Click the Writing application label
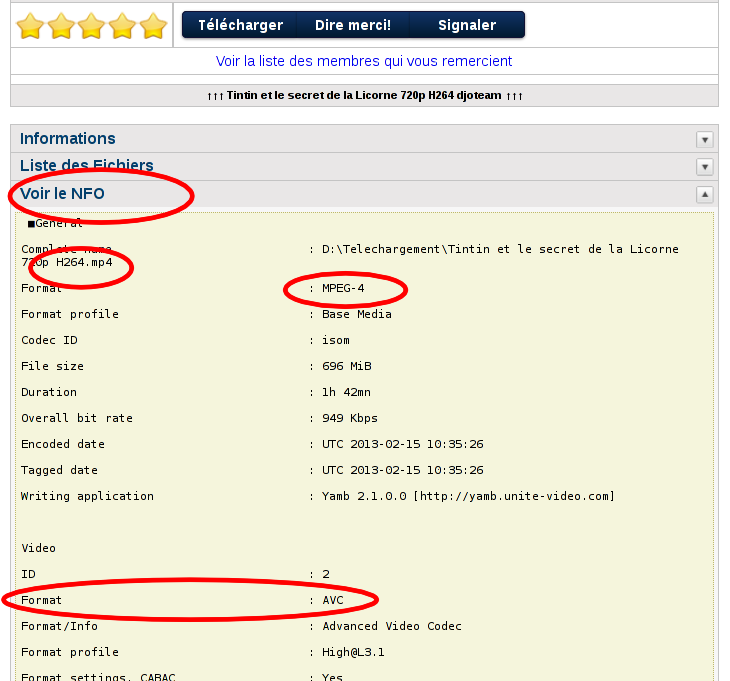 pyautogui.click(x=88, y=497)
